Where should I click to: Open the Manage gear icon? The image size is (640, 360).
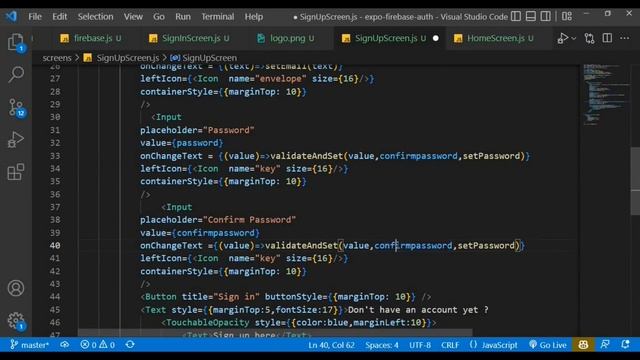point(16,321)
